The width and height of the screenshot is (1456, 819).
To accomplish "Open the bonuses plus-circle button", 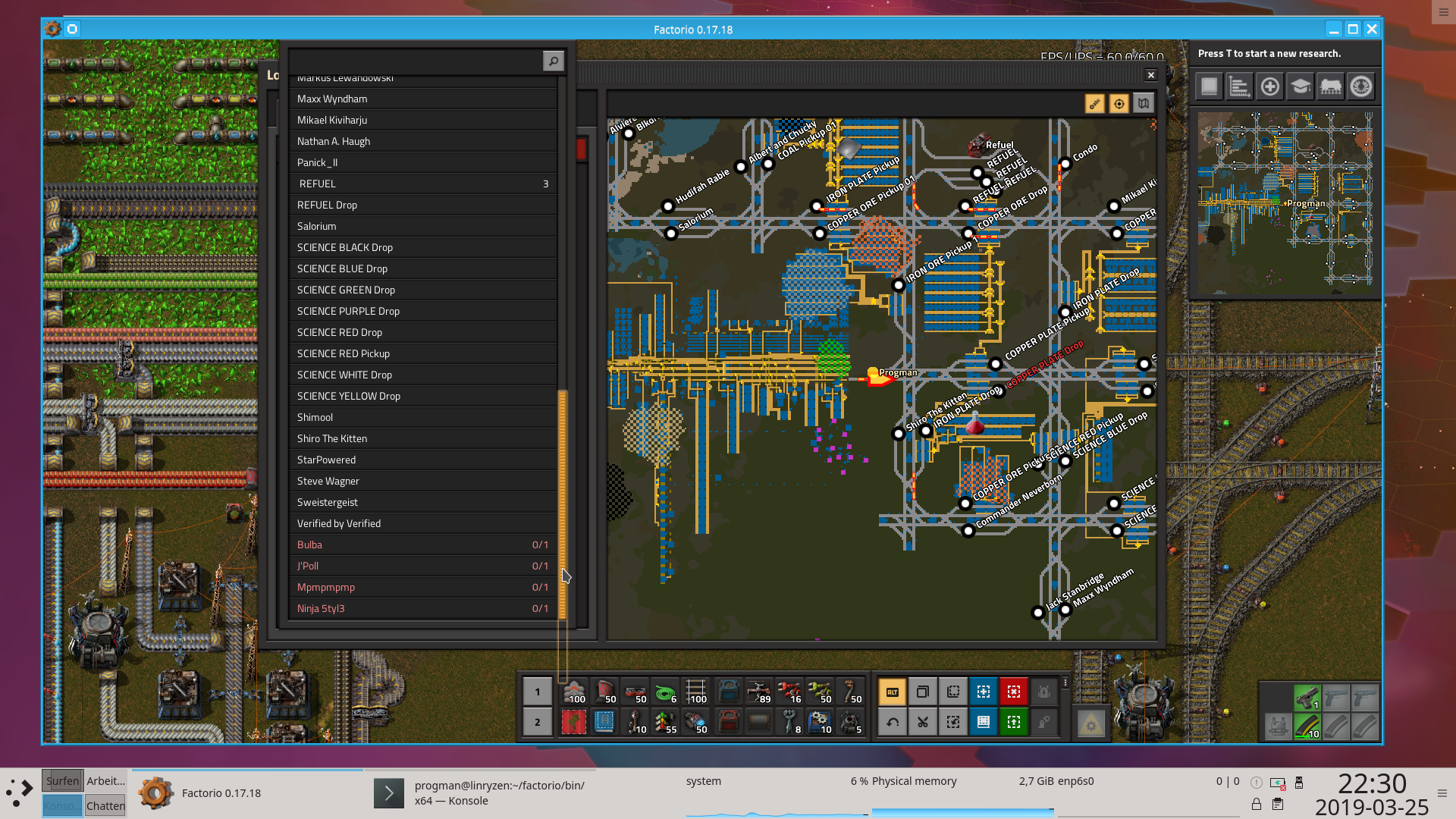I will pos(1270,86).
